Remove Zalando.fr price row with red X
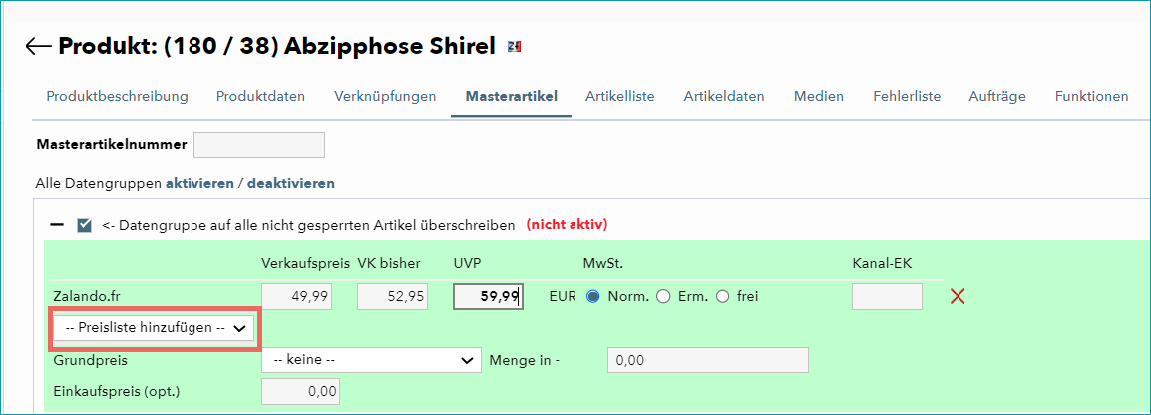Image resolution: width=1151 pixels, height=415 pixels. tap(957, 297)
